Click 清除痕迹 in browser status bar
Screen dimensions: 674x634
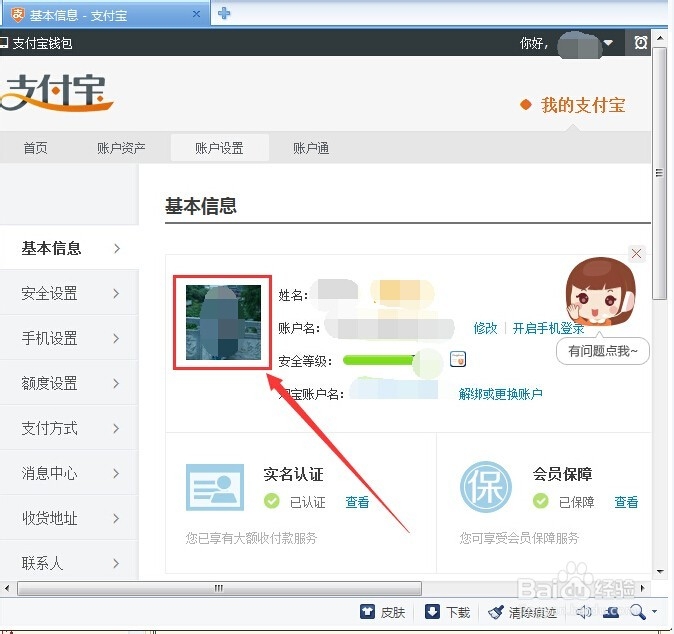pos(522,612)
